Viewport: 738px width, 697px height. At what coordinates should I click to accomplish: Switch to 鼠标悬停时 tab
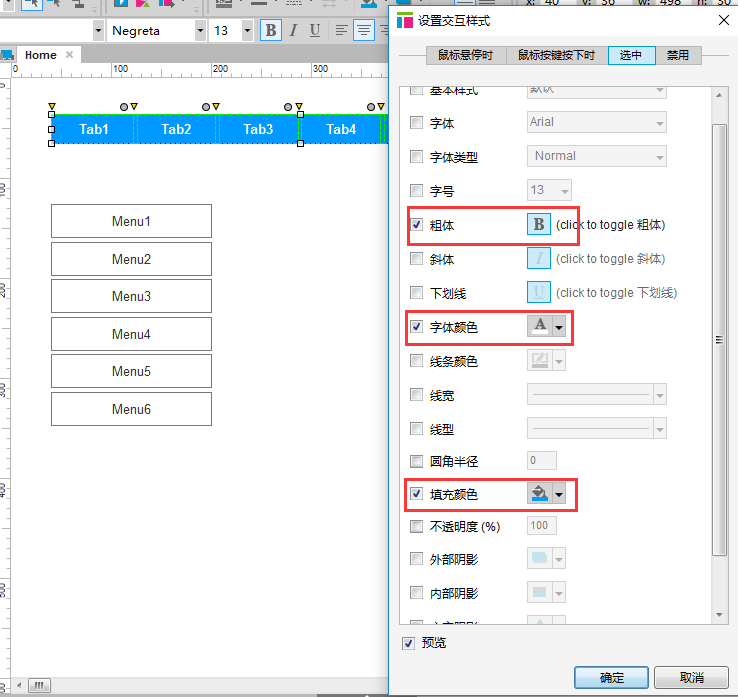pyautogui.click(x=466, y=55)
